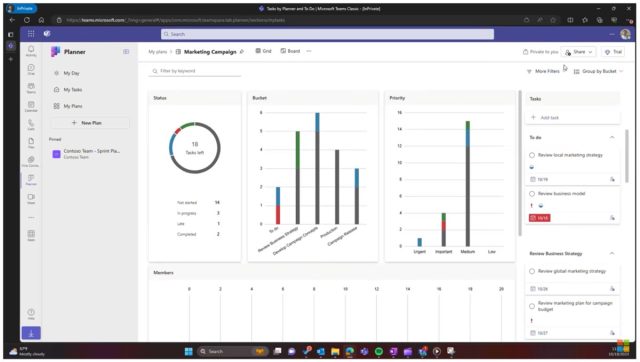Open Calls in the Teams rail
This screenshot has width=640, height=362.
pos(31,124)
